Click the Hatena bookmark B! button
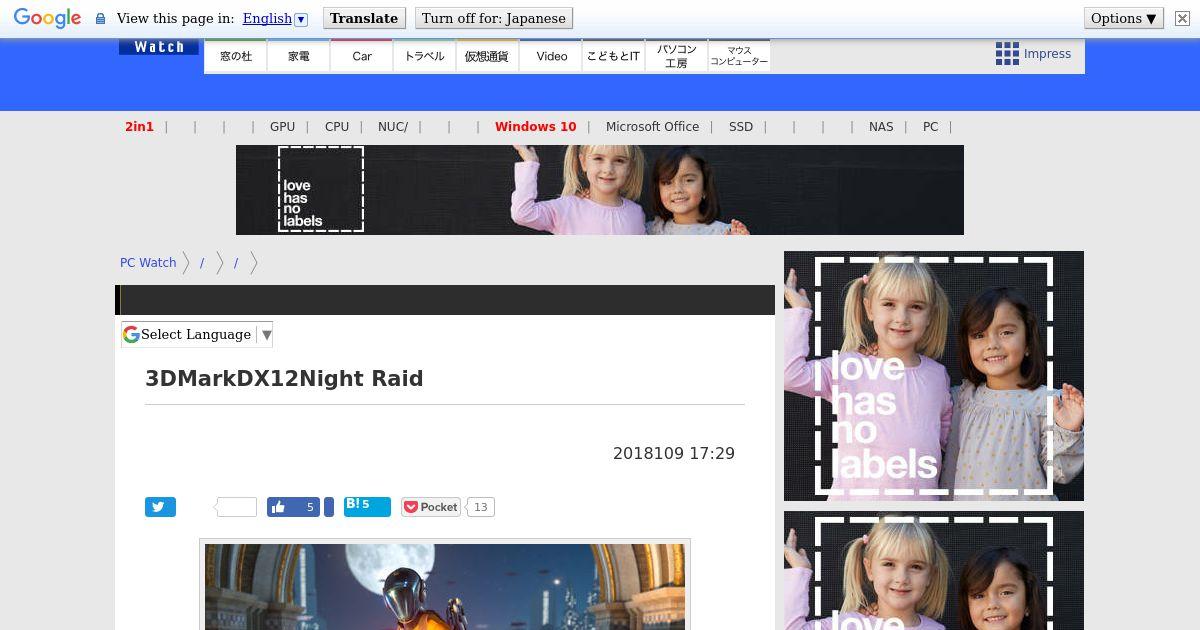Image resolution: width=1200 pixels, height=630 pixels. point(367,506)
